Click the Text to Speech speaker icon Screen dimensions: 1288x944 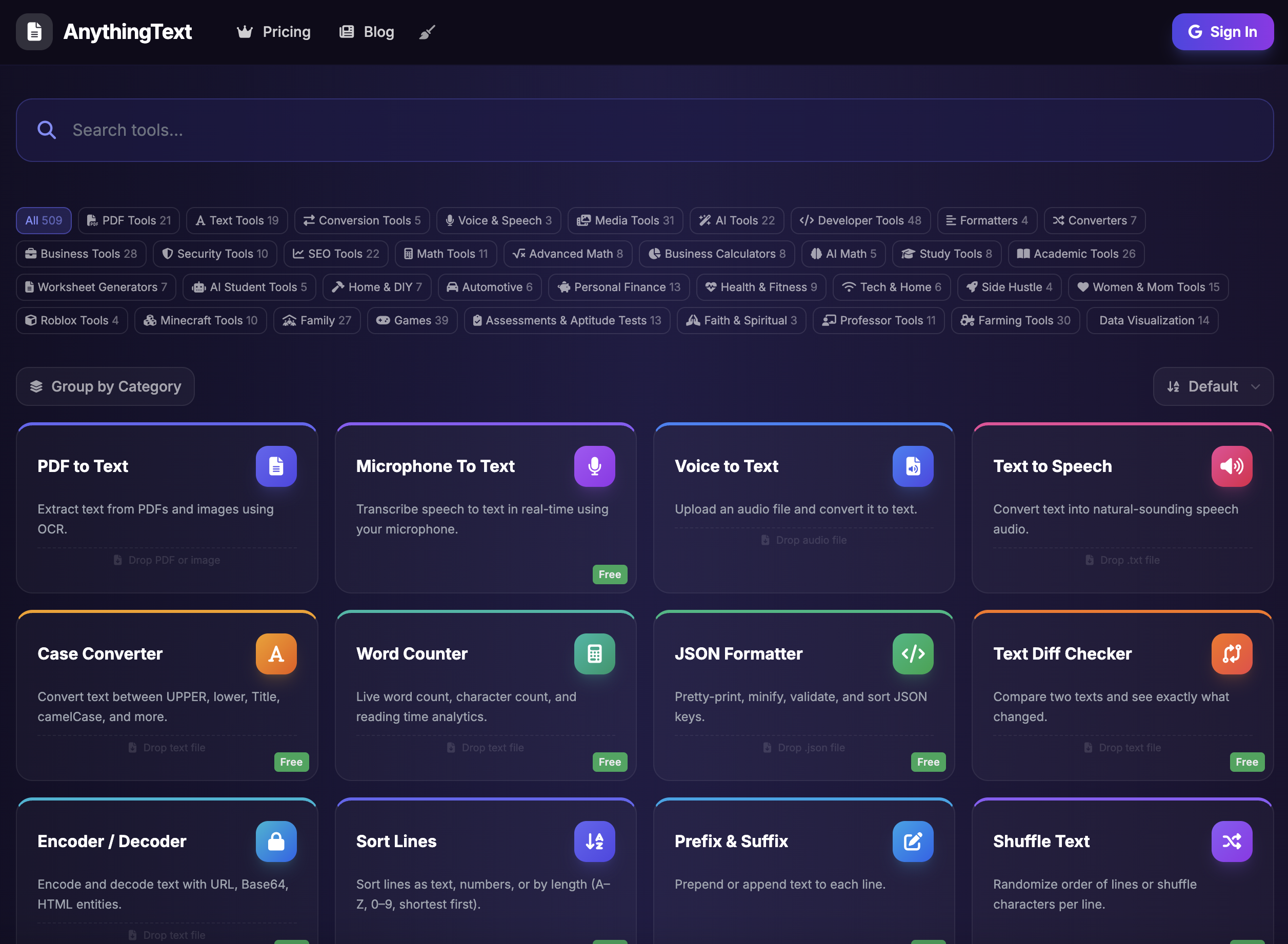(1231, 466)
